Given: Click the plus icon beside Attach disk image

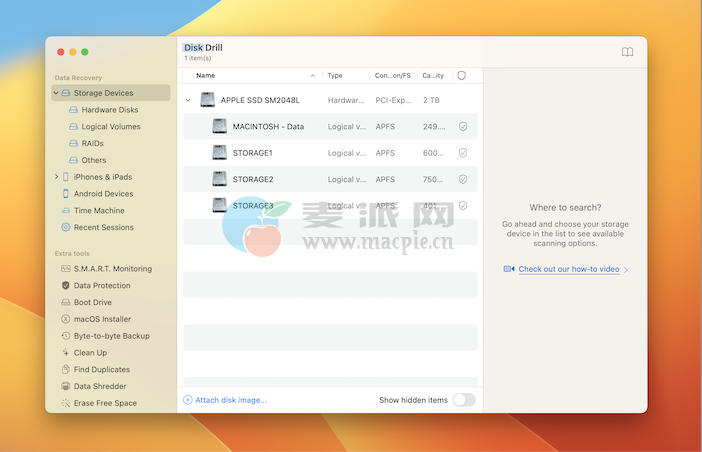Looking at the screenshot, I should (x=188, y=400).
